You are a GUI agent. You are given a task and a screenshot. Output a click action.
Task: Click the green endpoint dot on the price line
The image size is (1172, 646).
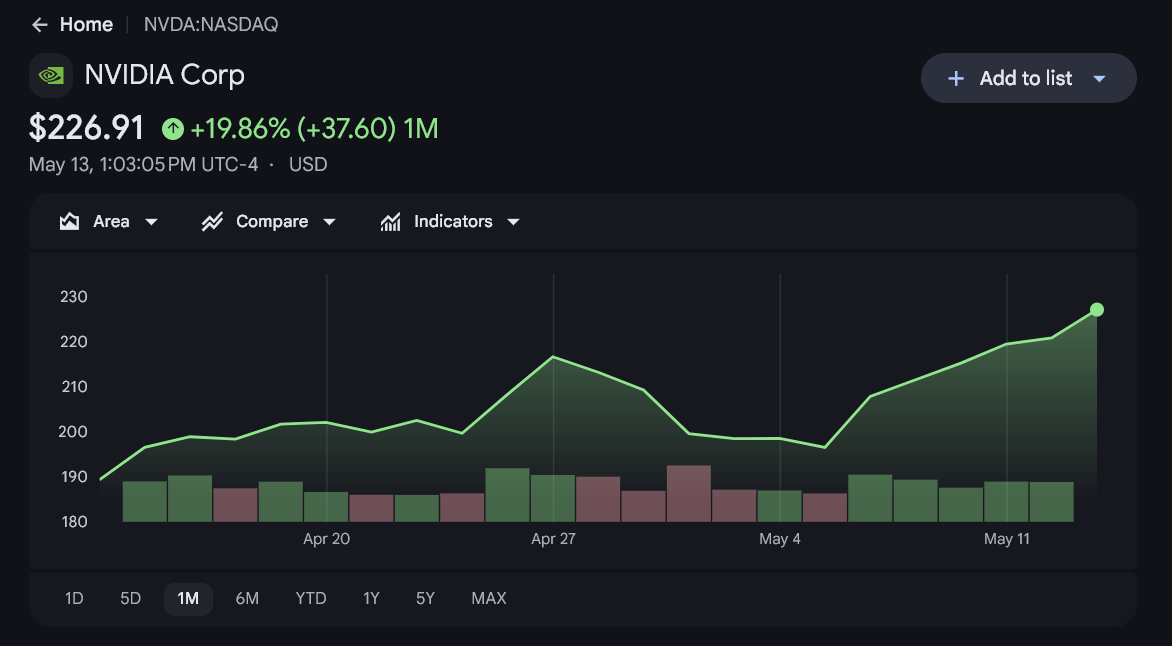1097,310
